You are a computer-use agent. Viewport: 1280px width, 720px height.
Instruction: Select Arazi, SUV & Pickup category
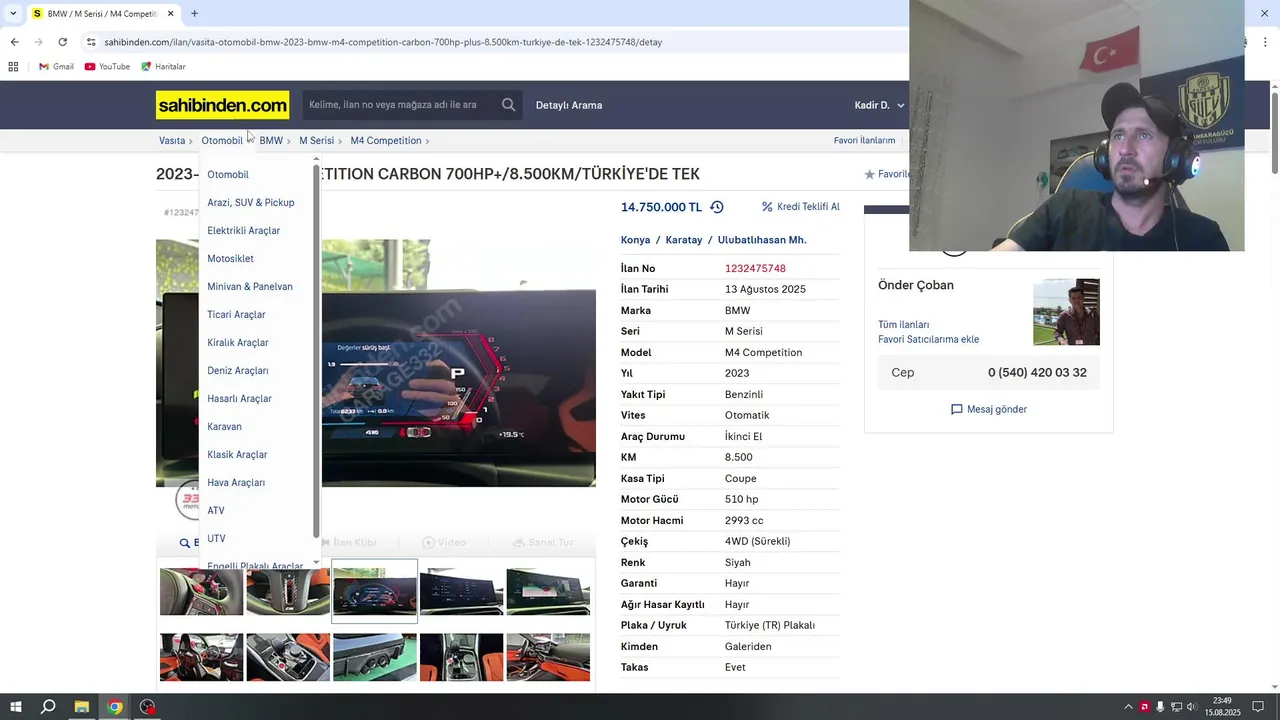click(251, 203)
